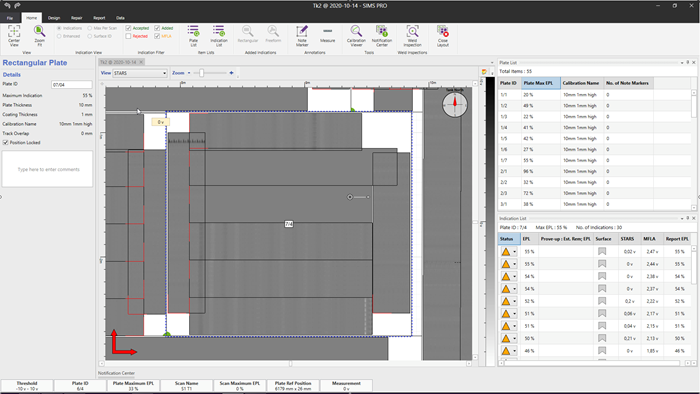The height and width of the screenshot is (394, 700).
Task: Select the Zoom Fit tool
Action: (x=39, y=32)
